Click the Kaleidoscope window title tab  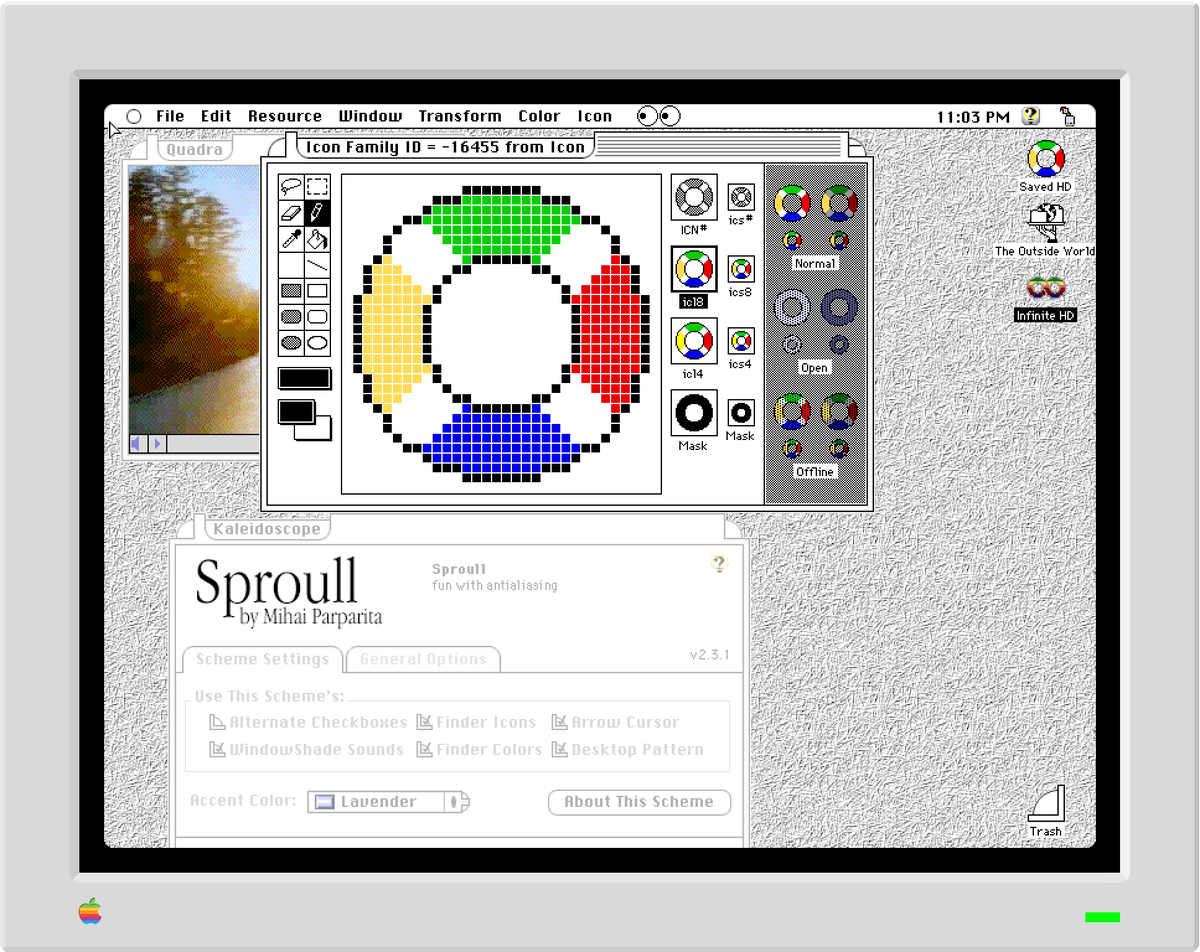click(266, 529)
